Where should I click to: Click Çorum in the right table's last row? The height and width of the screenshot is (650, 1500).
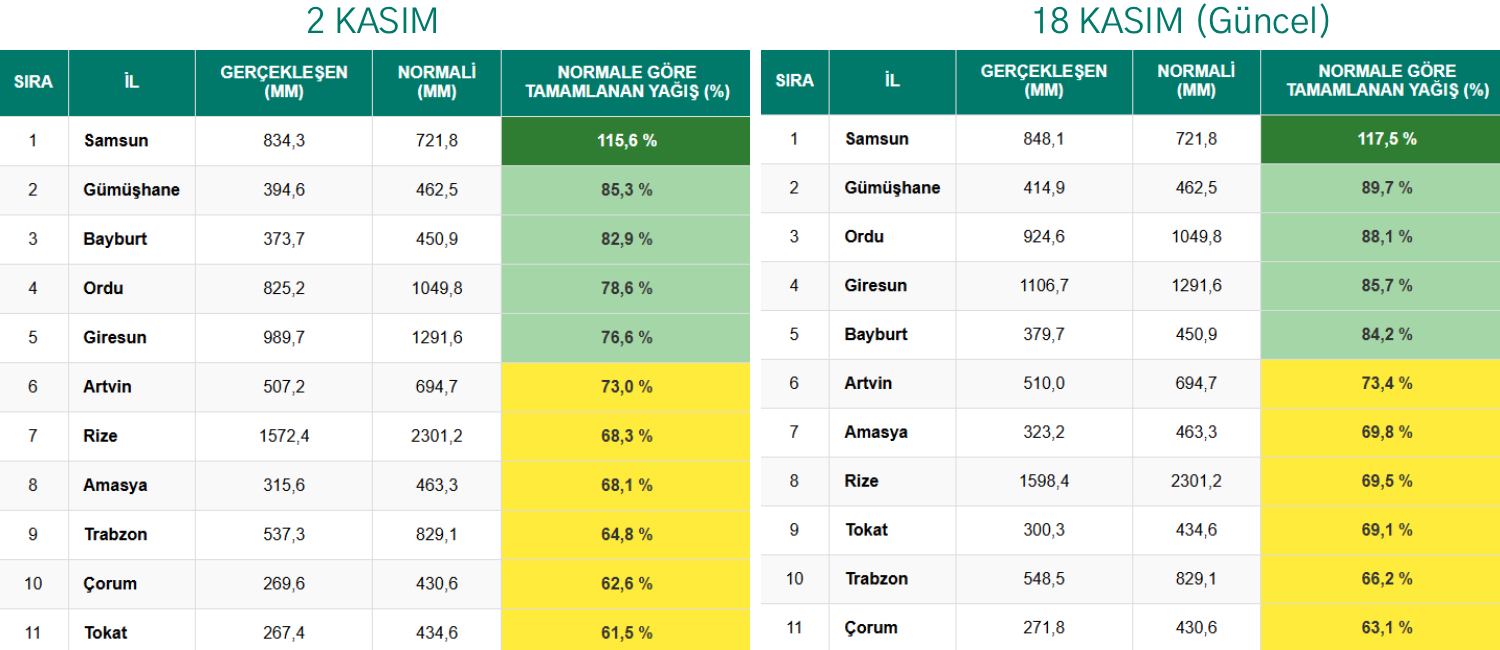(871, 627)
